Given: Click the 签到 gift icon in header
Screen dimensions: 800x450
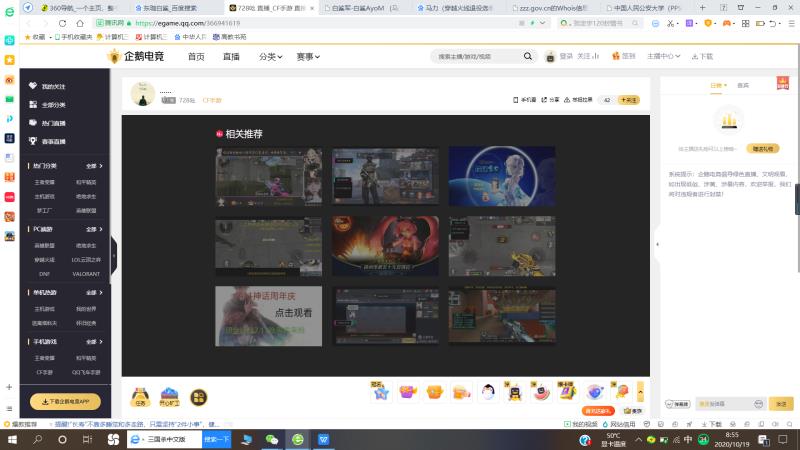Looking at the screenshot, I should [616, 56].
